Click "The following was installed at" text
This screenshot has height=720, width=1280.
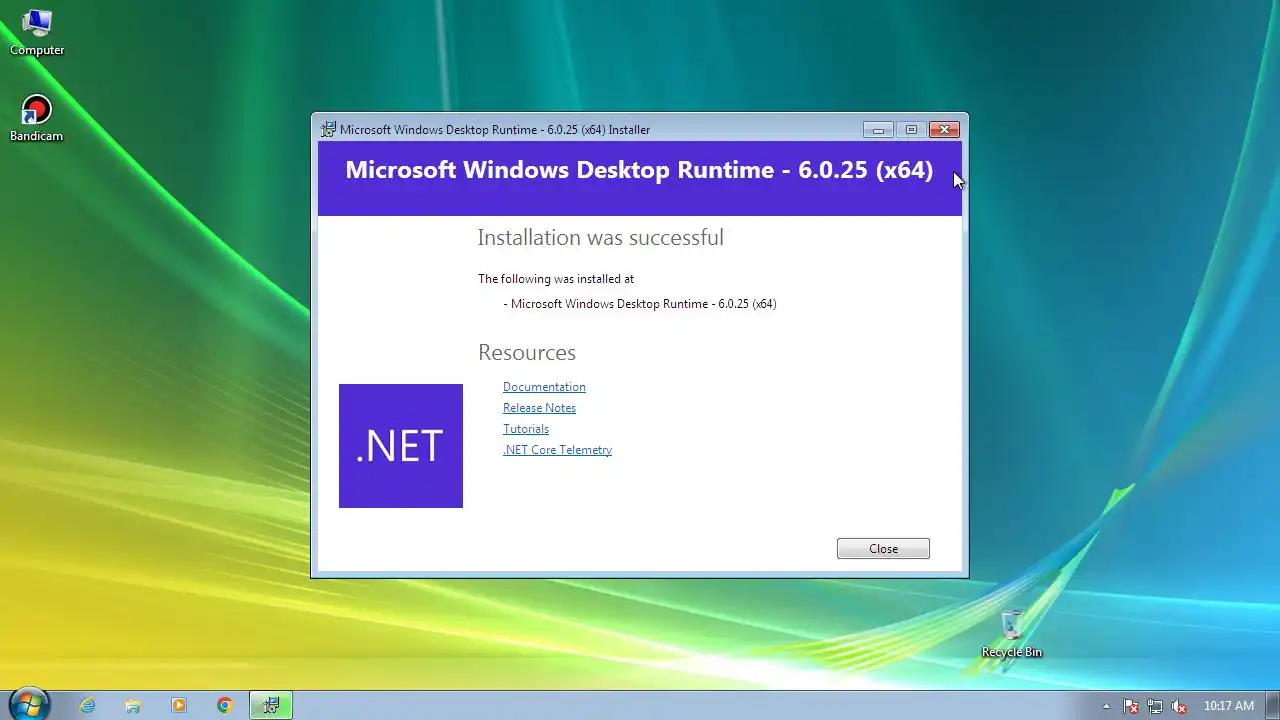(x=556, y=279)
